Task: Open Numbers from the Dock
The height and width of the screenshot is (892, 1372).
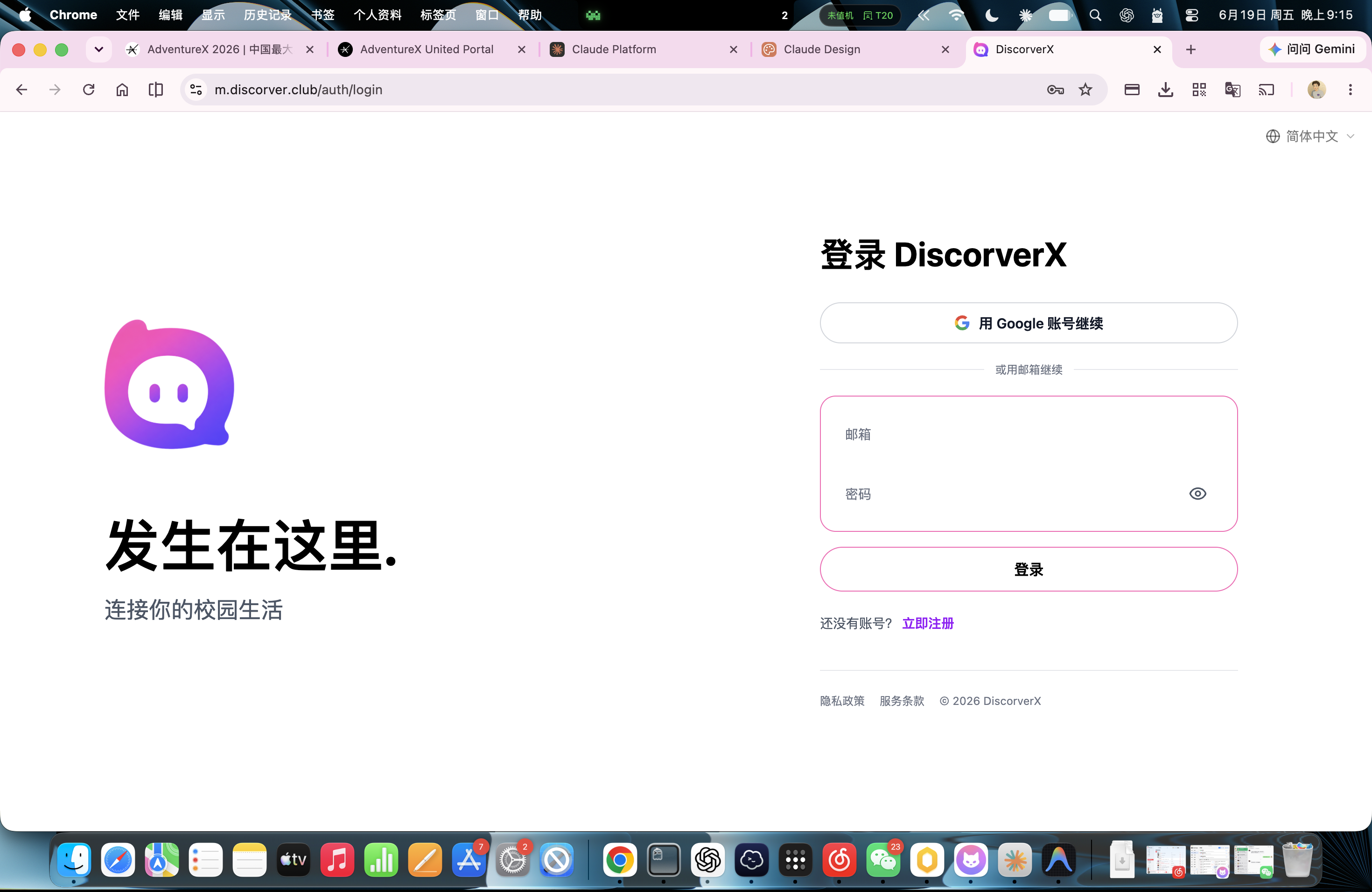Action: [x=381, y=860]
